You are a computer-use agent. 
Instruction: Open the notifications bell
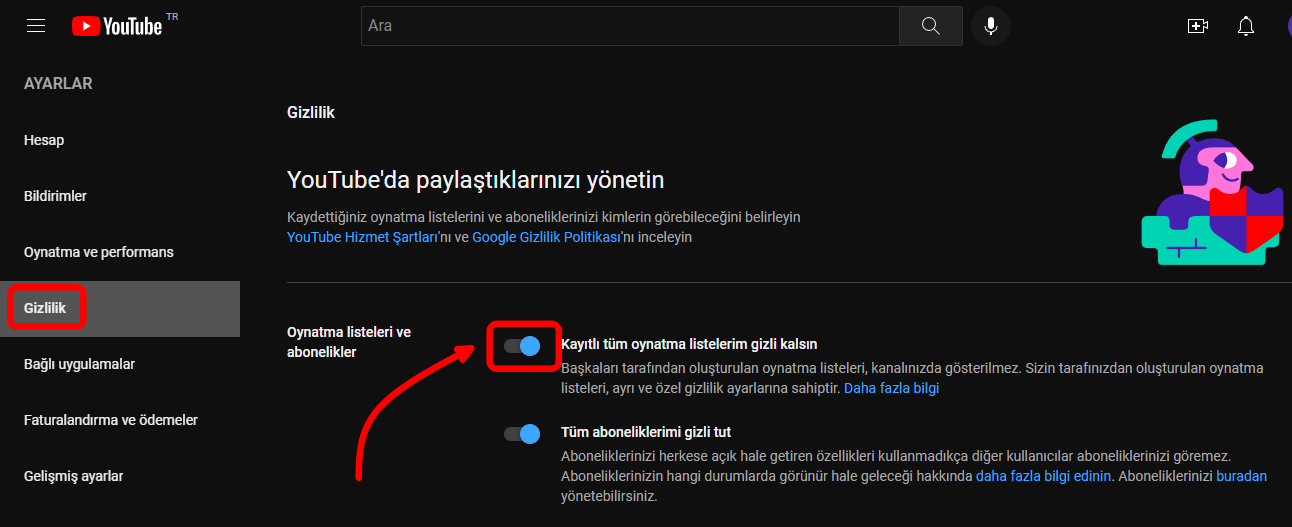(x=1246, y=26)
